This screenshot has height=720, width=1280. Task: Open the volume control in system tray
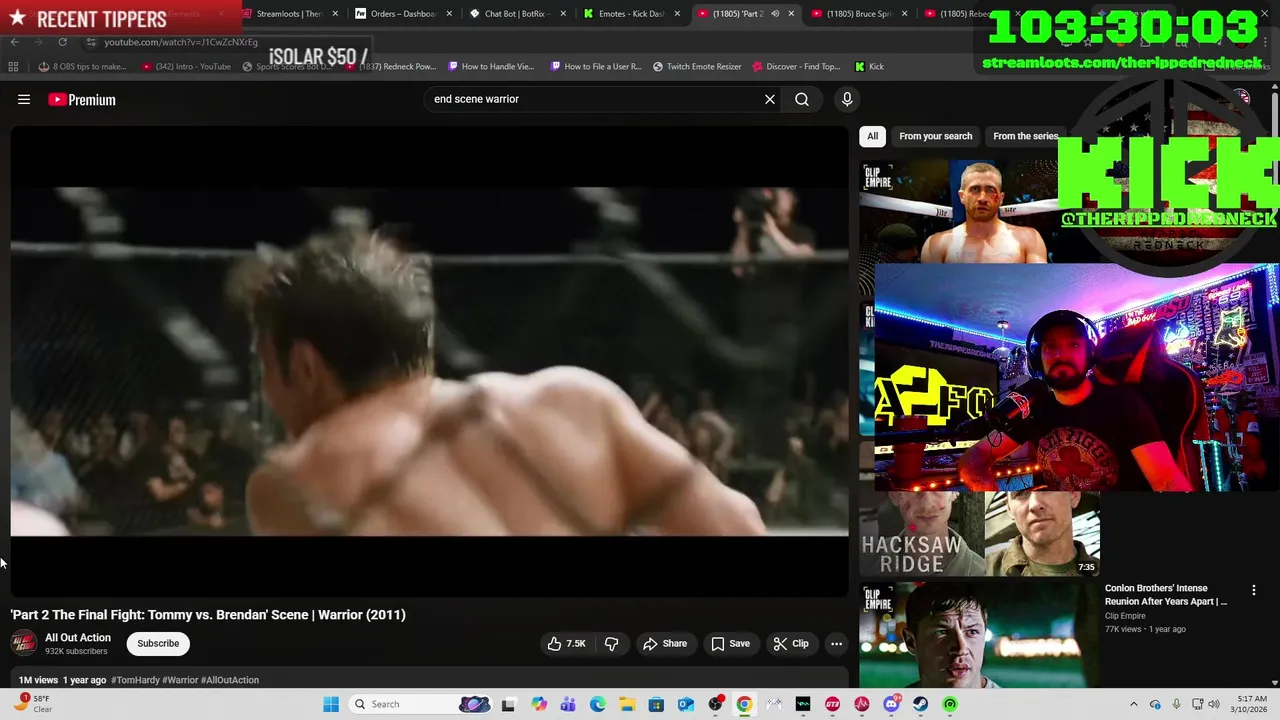click(x=1215, y=704)
